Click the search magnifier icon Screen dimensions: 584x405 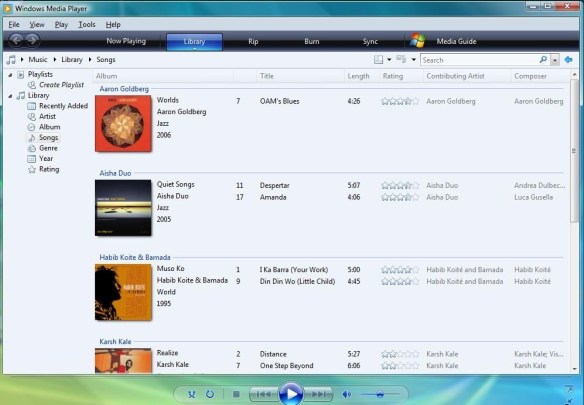(x=543, y=60)
